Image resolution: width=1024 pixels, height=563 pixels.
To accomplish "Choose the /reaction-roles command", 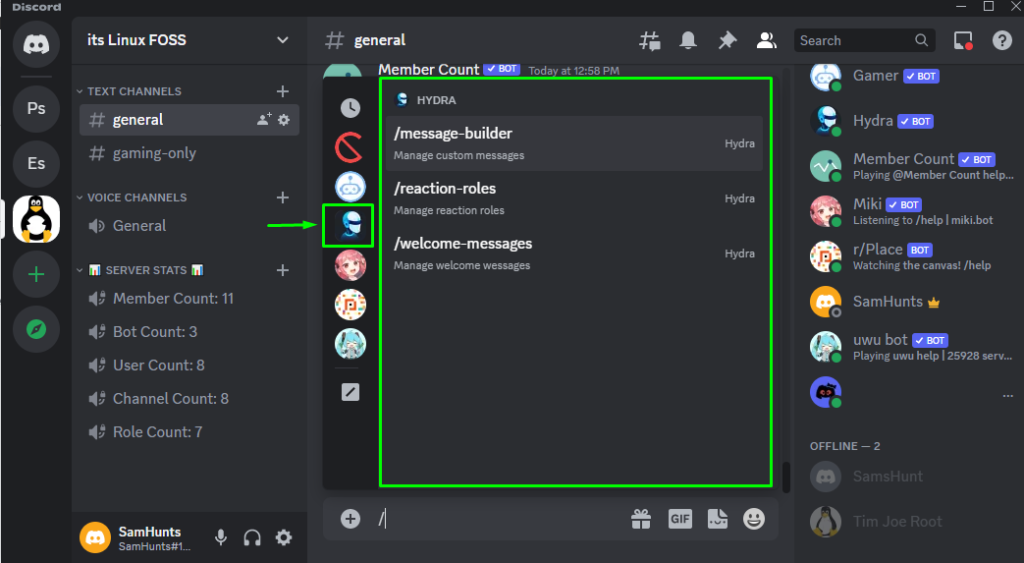I will (574, 199).
